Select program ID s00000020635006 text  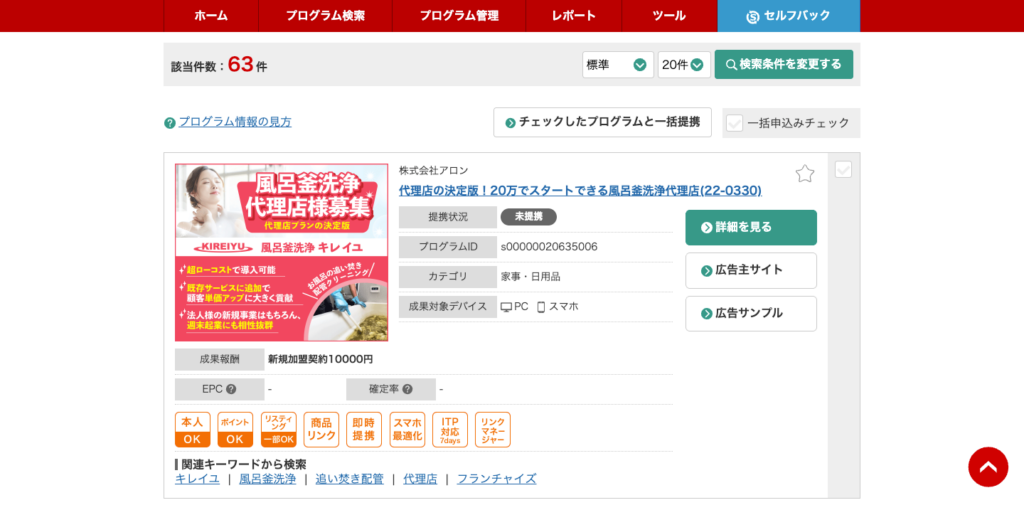click(x=549, y=247)
